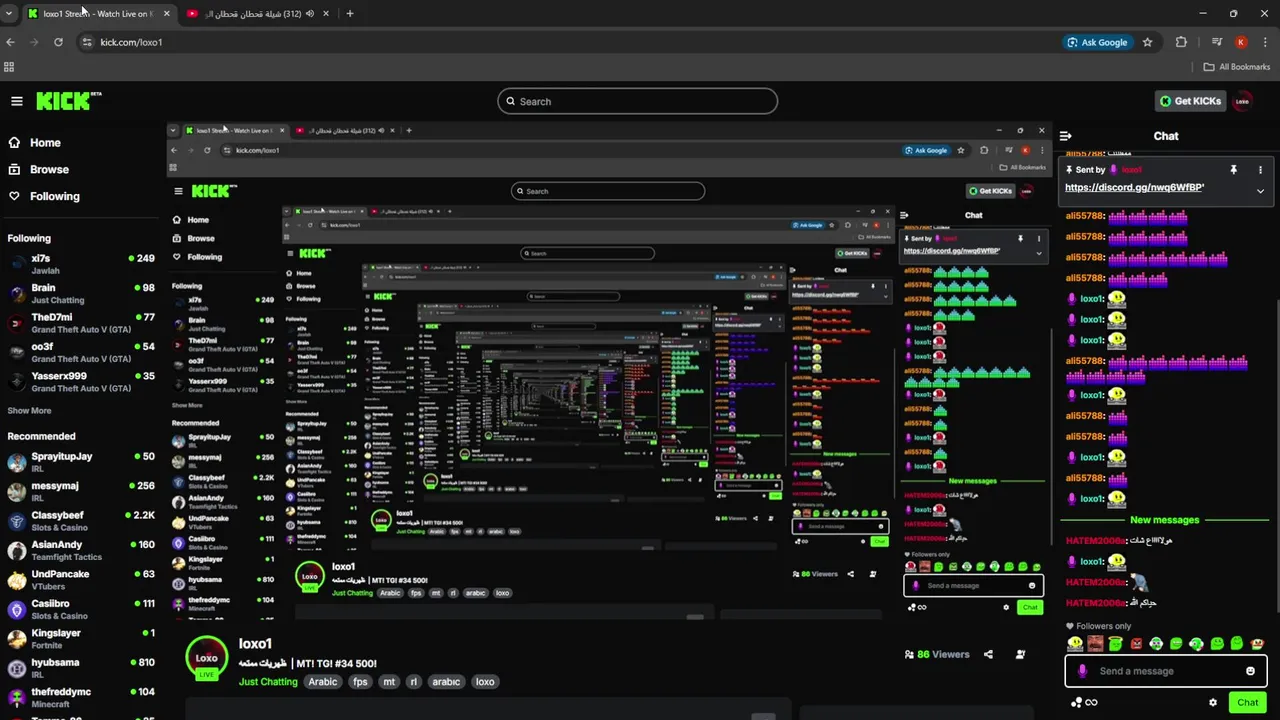1280x720 pixels.
Task: Open the recommended thefreddymc channel
Action: [80, 697]
